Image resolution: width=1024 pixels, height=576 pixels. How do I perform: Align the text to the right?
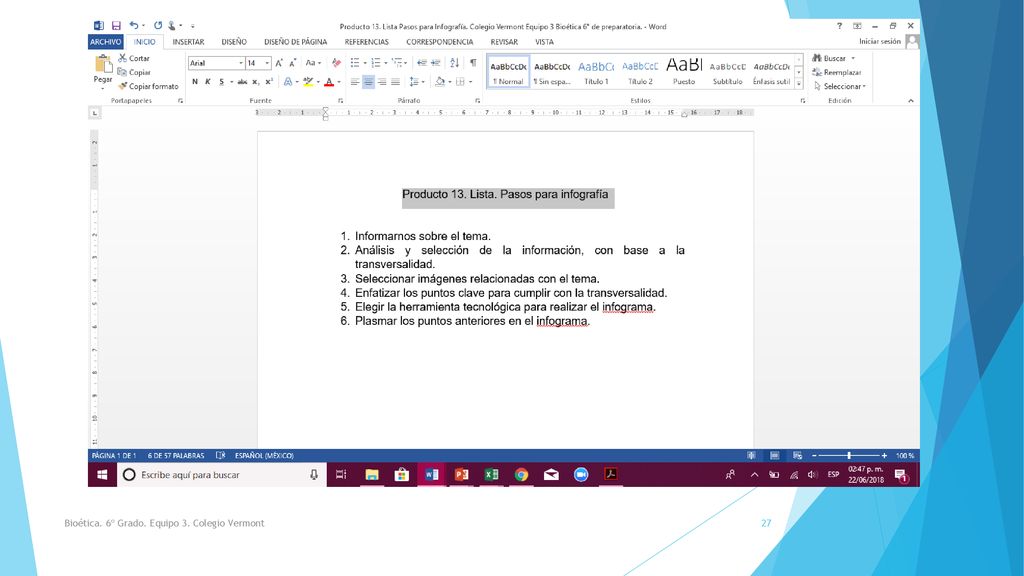(x=382, y=82)
